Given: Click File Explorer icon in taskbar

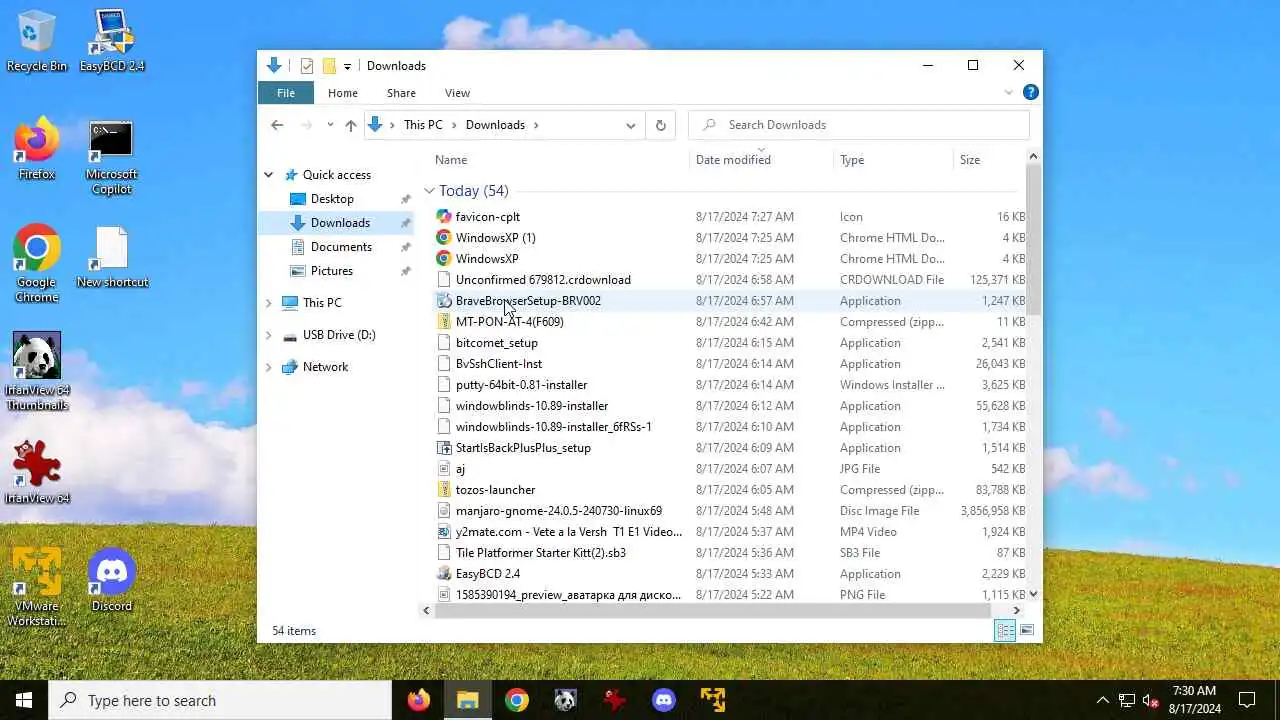Looking at the screenshot, I should click(x=468, y=700).
